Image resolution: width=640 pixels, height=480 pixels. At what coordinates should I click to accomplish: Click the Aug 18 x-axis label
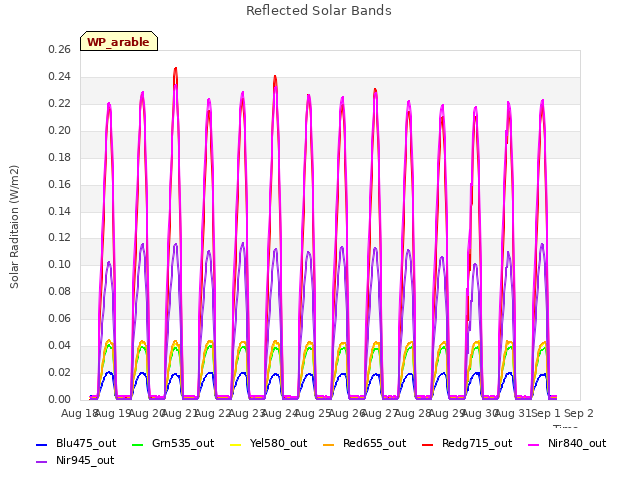[x=78, y=413]
